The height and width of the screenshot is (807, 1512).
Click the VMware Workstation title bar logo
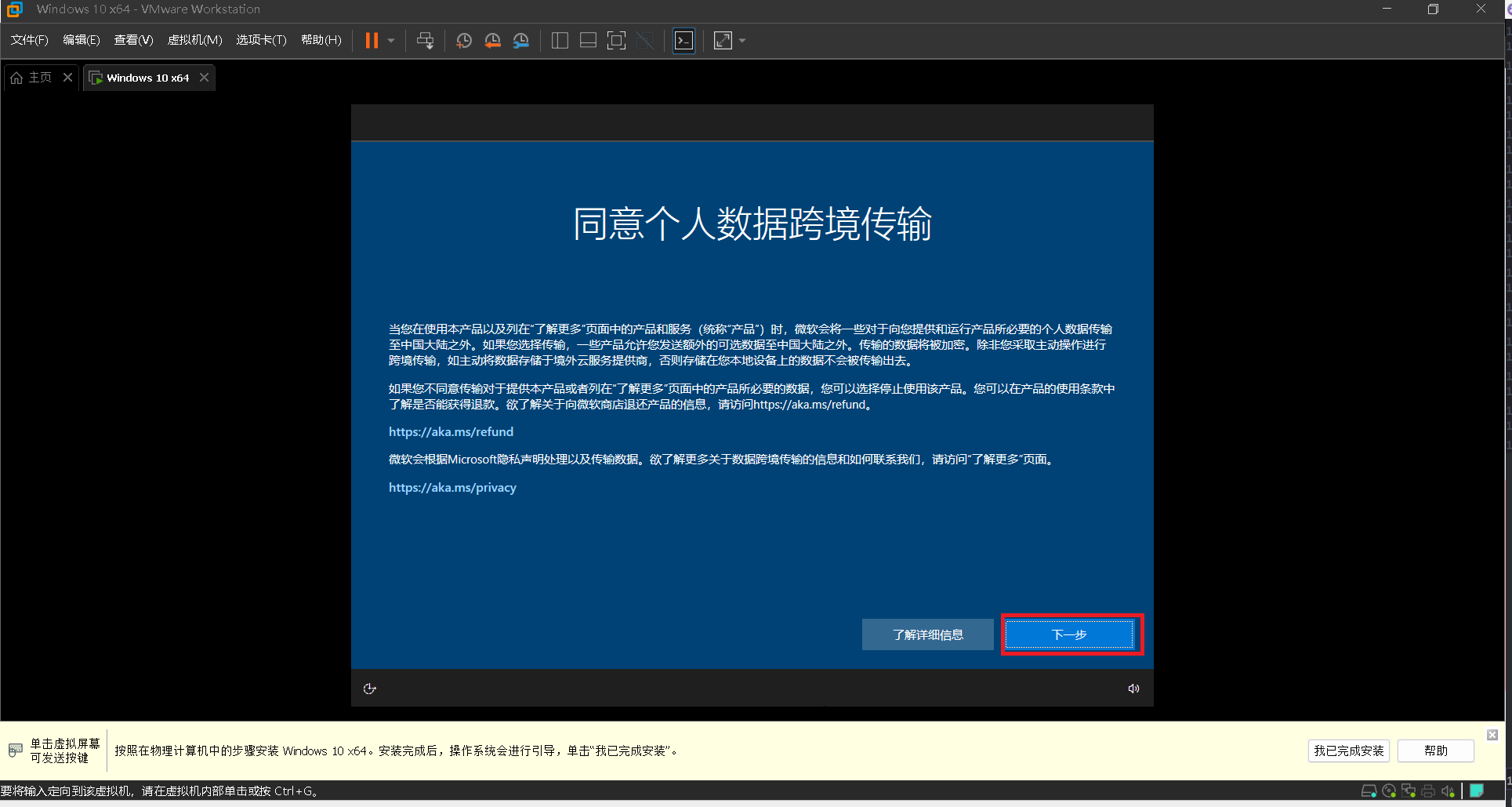pos(15,9)
